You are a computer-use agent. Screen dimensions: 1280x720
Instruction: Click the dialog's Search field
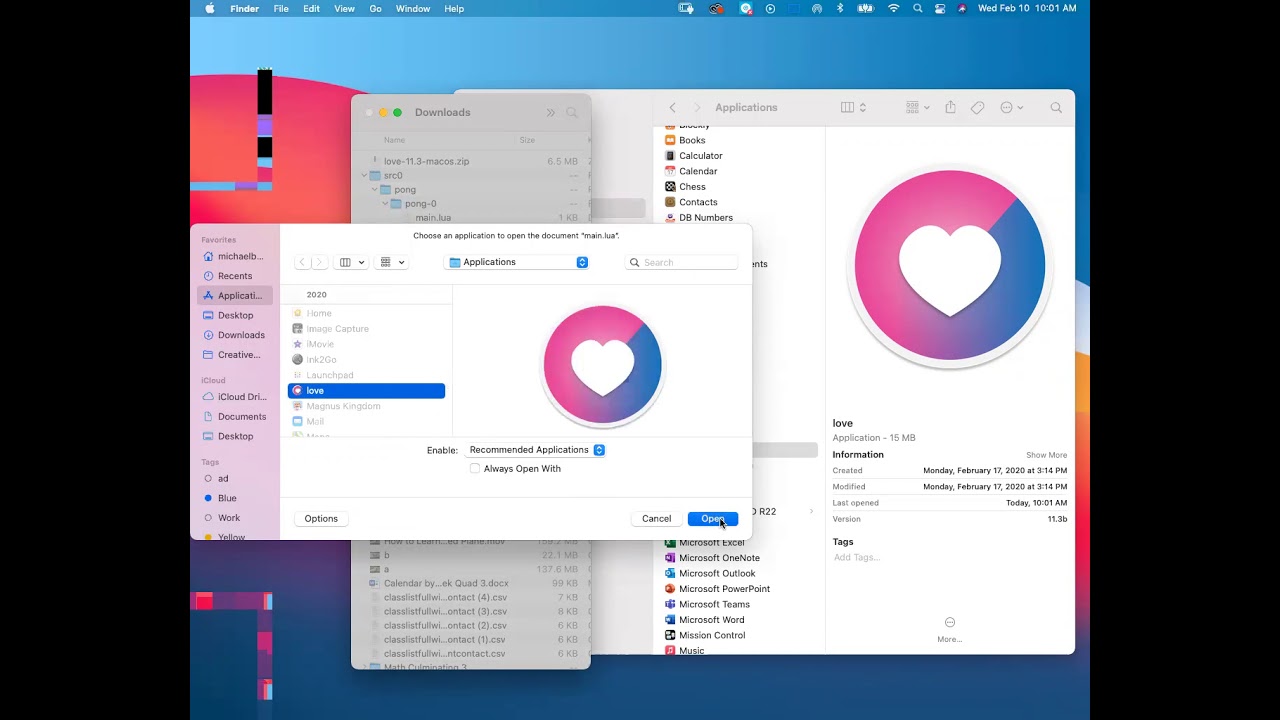682,262
